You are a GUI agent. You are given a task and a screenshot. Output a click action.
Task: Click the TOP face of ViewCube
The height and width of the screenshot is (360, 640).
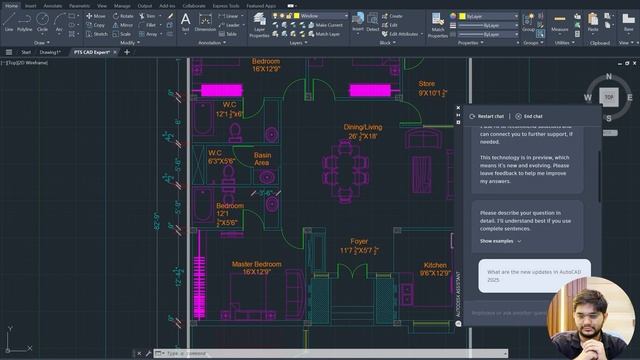tap(609, 97)
